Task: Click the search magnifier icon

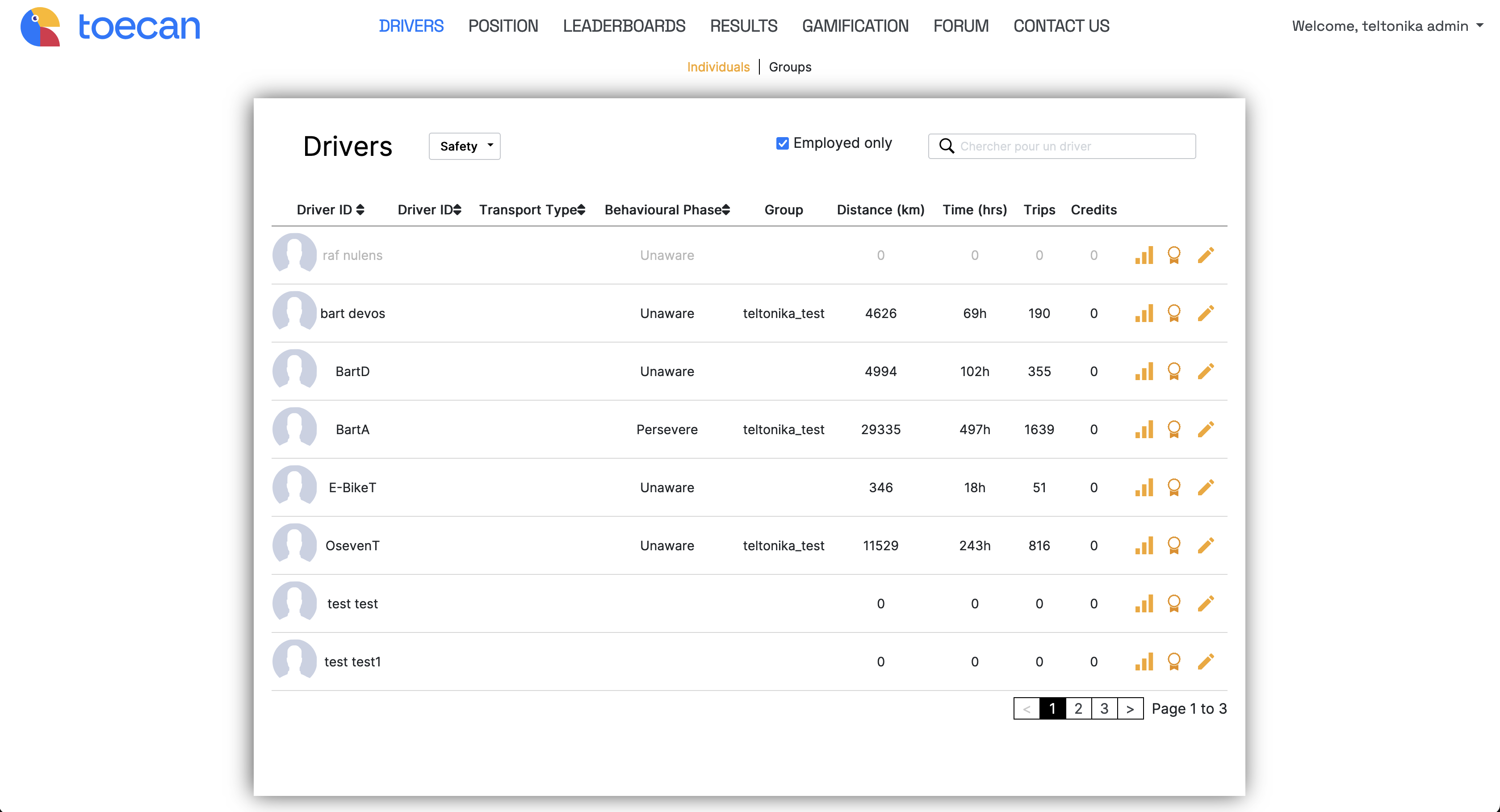Action: tap(947, 146)
